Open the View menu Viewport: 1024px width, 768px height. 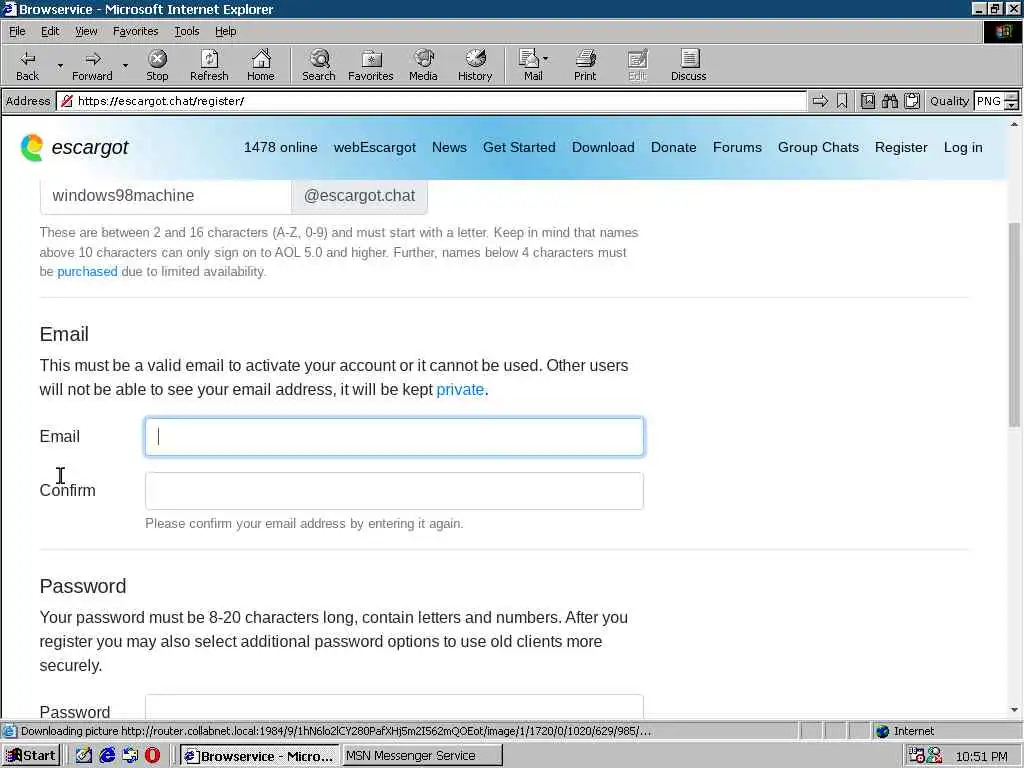86,31
